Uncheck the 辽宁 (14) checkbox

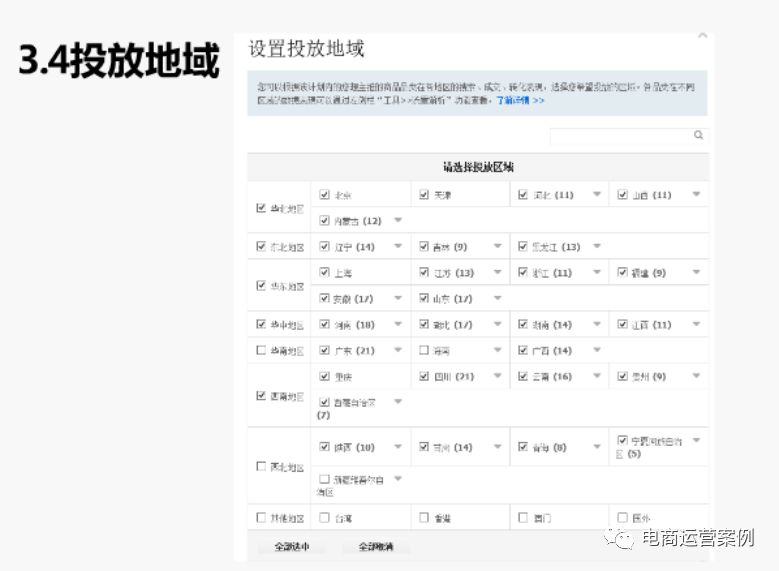tap(324, 246)
